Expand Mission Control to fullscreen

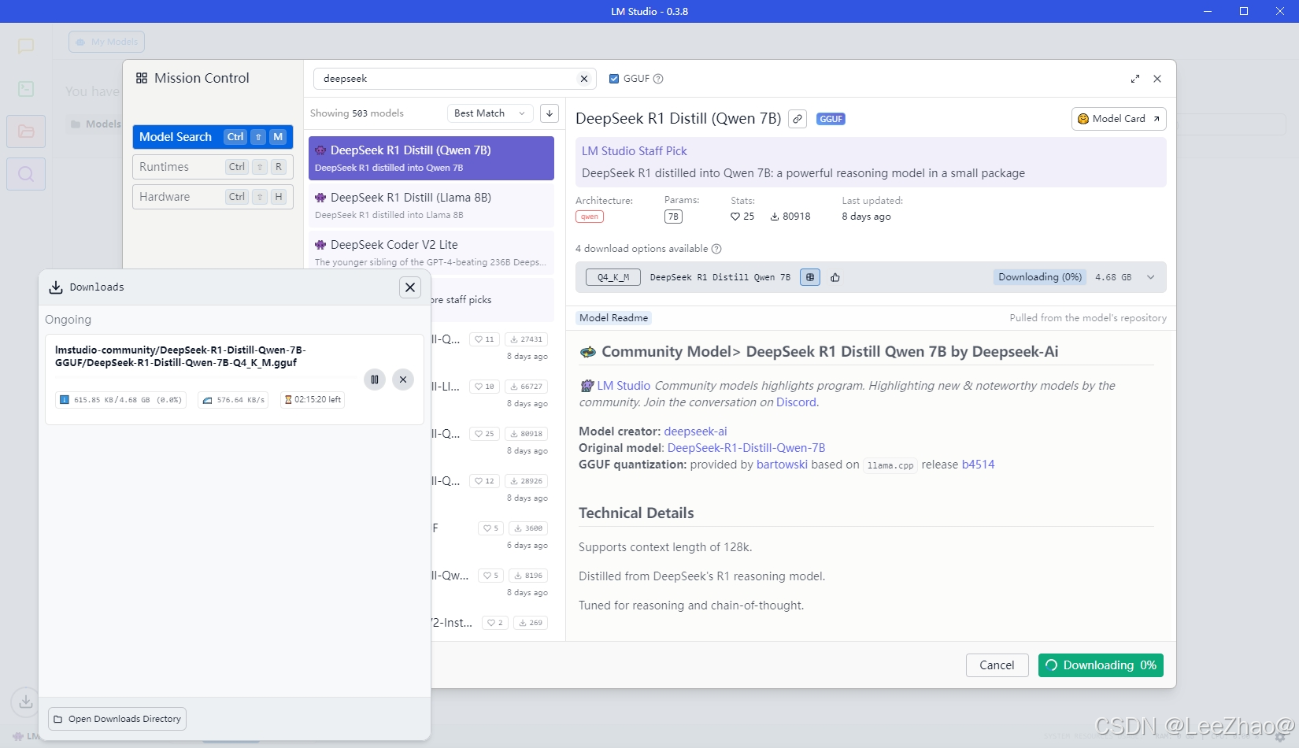(x=1135, y=79)
